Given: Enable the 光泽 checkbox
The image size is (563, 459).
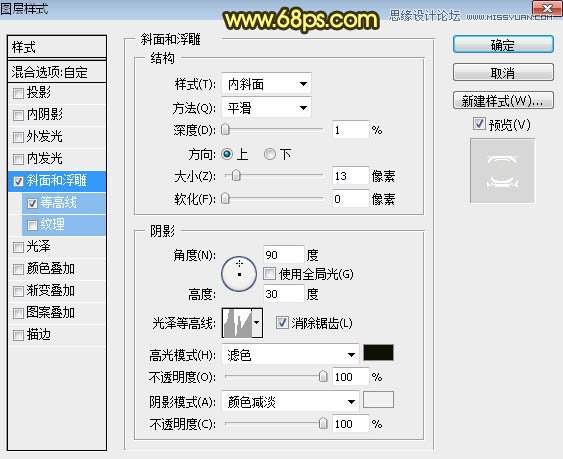Looking at the screenshot, I should coord(18,247).
